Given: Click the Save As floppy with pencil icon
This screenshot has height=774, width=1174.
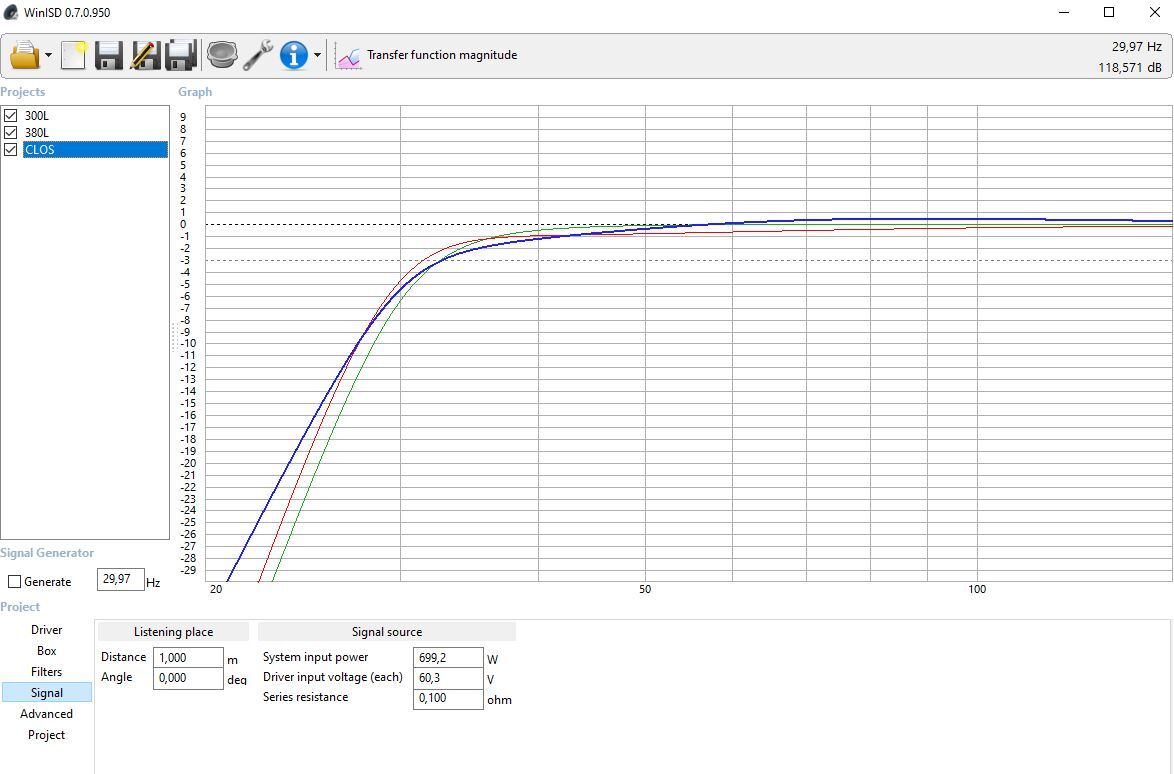Looking at the screenshot, I should [145, 55].
